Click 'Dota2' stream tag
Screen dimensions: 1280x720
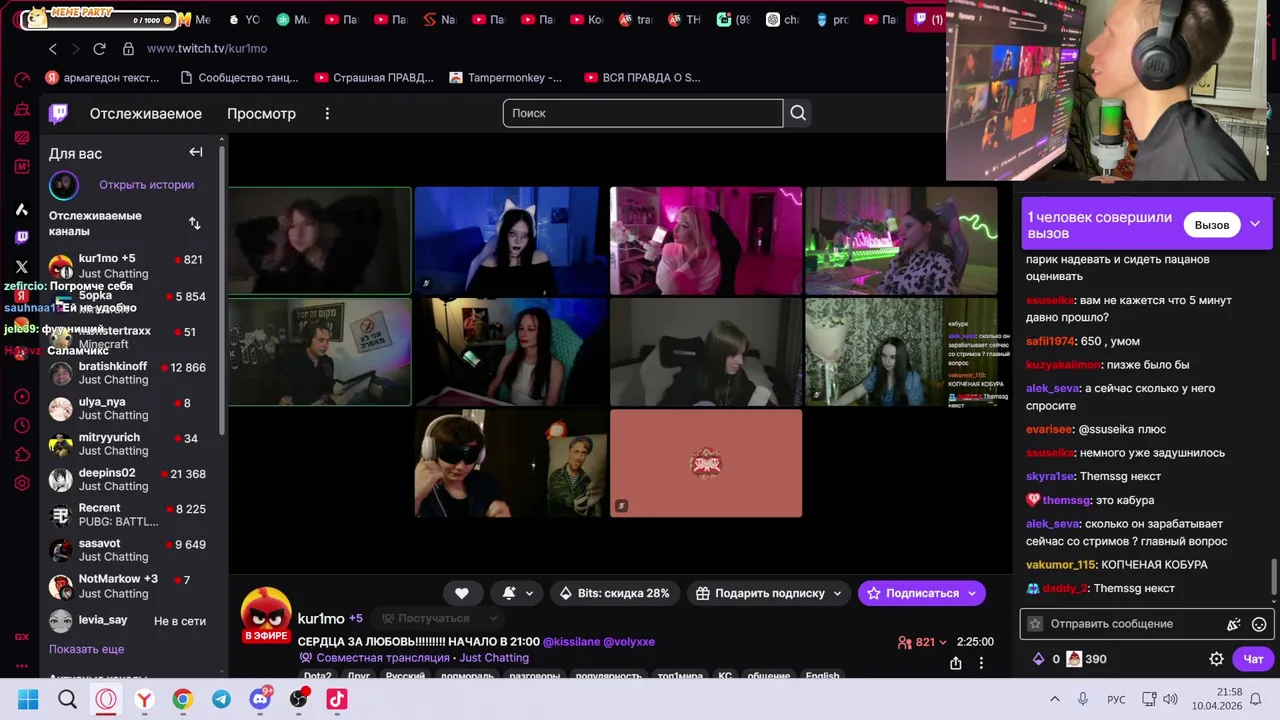coord(318,676)
